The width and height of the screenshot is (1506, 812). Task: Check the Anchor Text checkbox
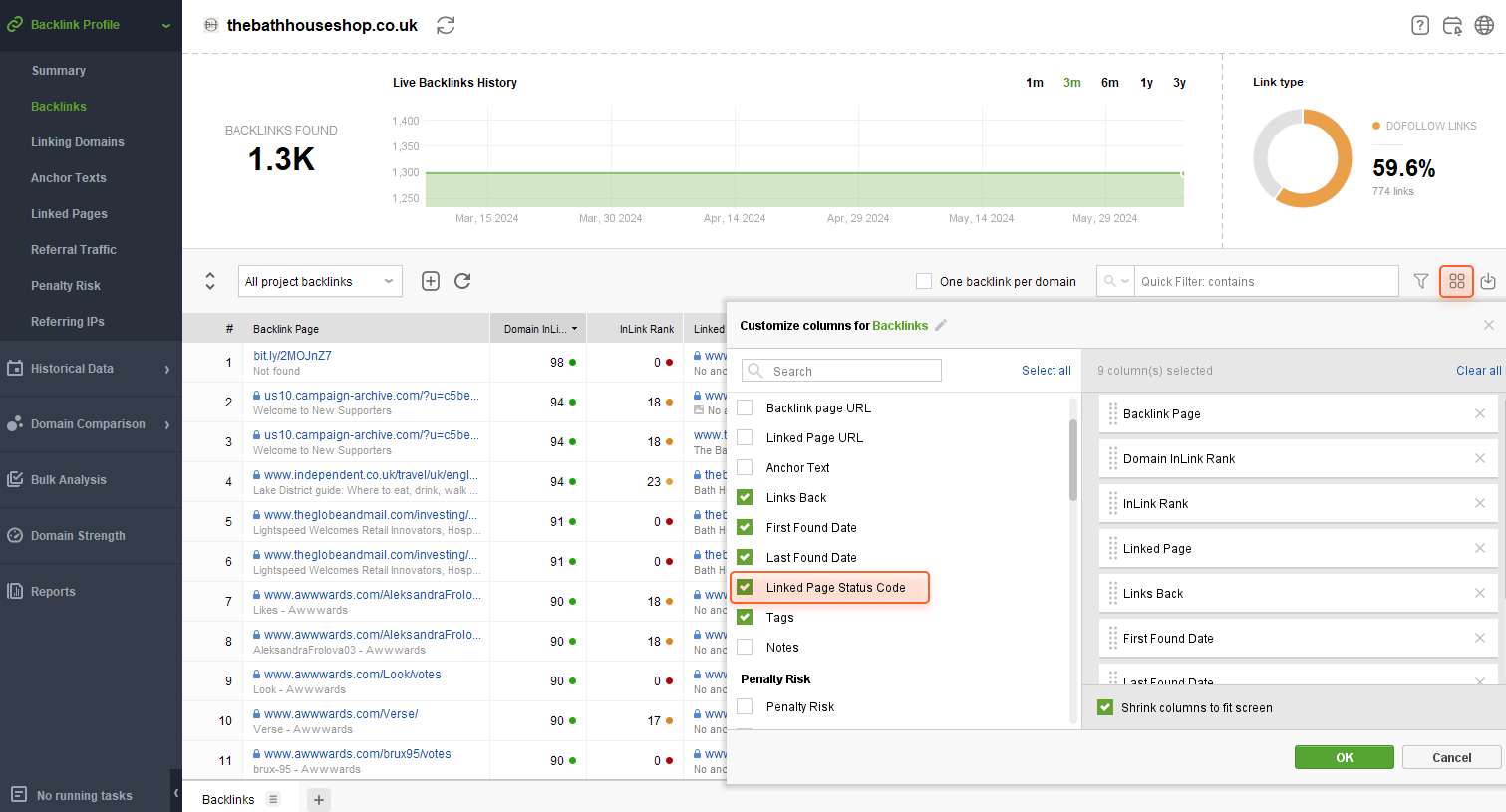745,467
